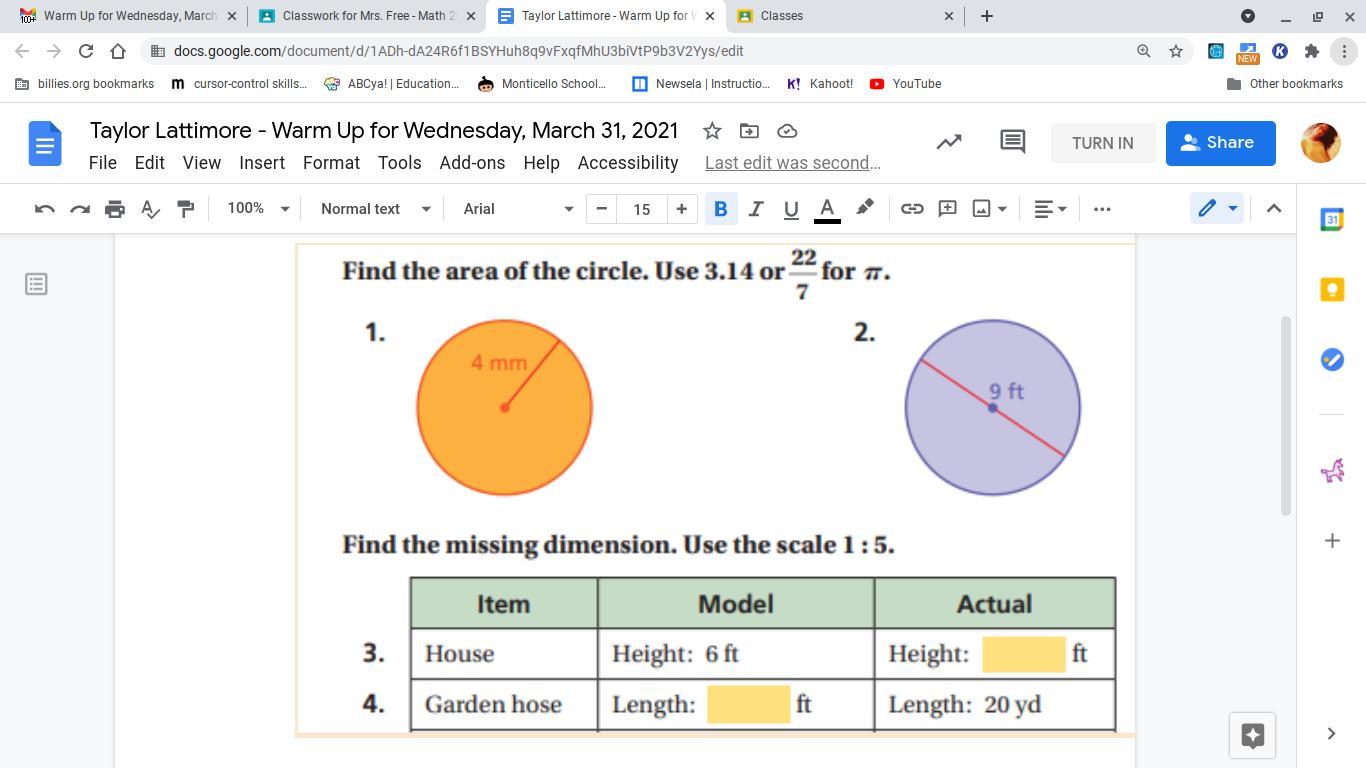1366x768 pixels.
Task: Open a new browser tab
Action: [x=987, y=16]
